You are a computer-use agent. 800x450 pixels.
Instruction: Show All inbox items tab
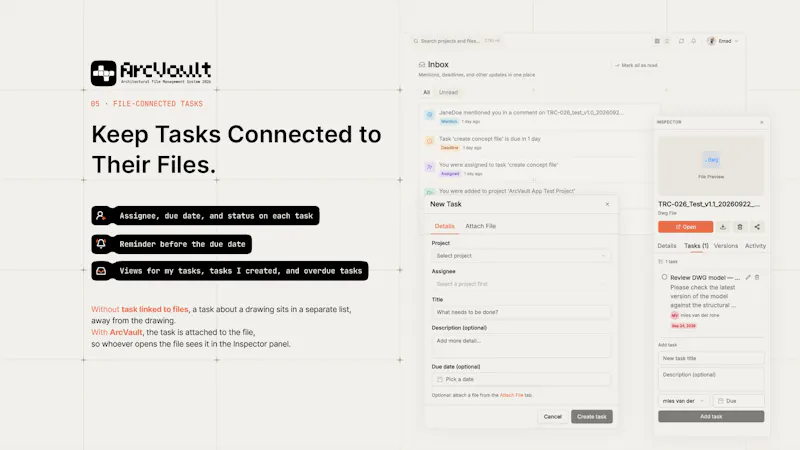[427, 92]
